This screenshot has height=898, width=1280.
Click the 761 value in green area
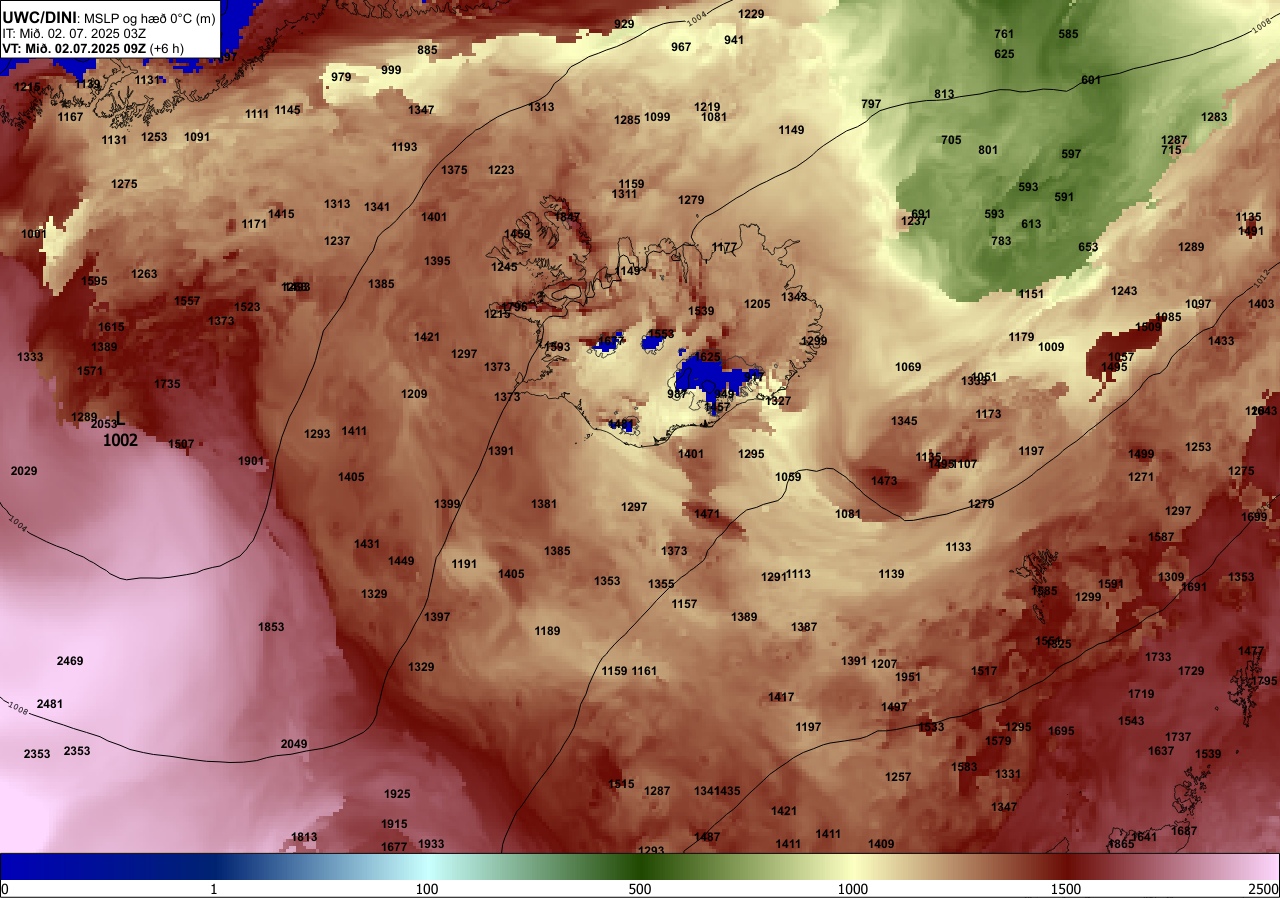(x=1004, y=34)
